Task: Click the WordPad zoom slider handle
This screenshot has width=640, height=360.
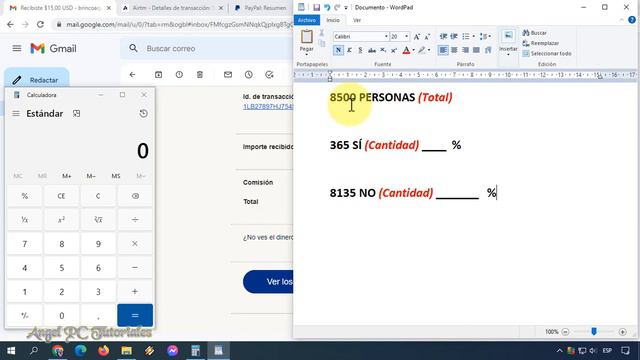Action: coord(594,331)
